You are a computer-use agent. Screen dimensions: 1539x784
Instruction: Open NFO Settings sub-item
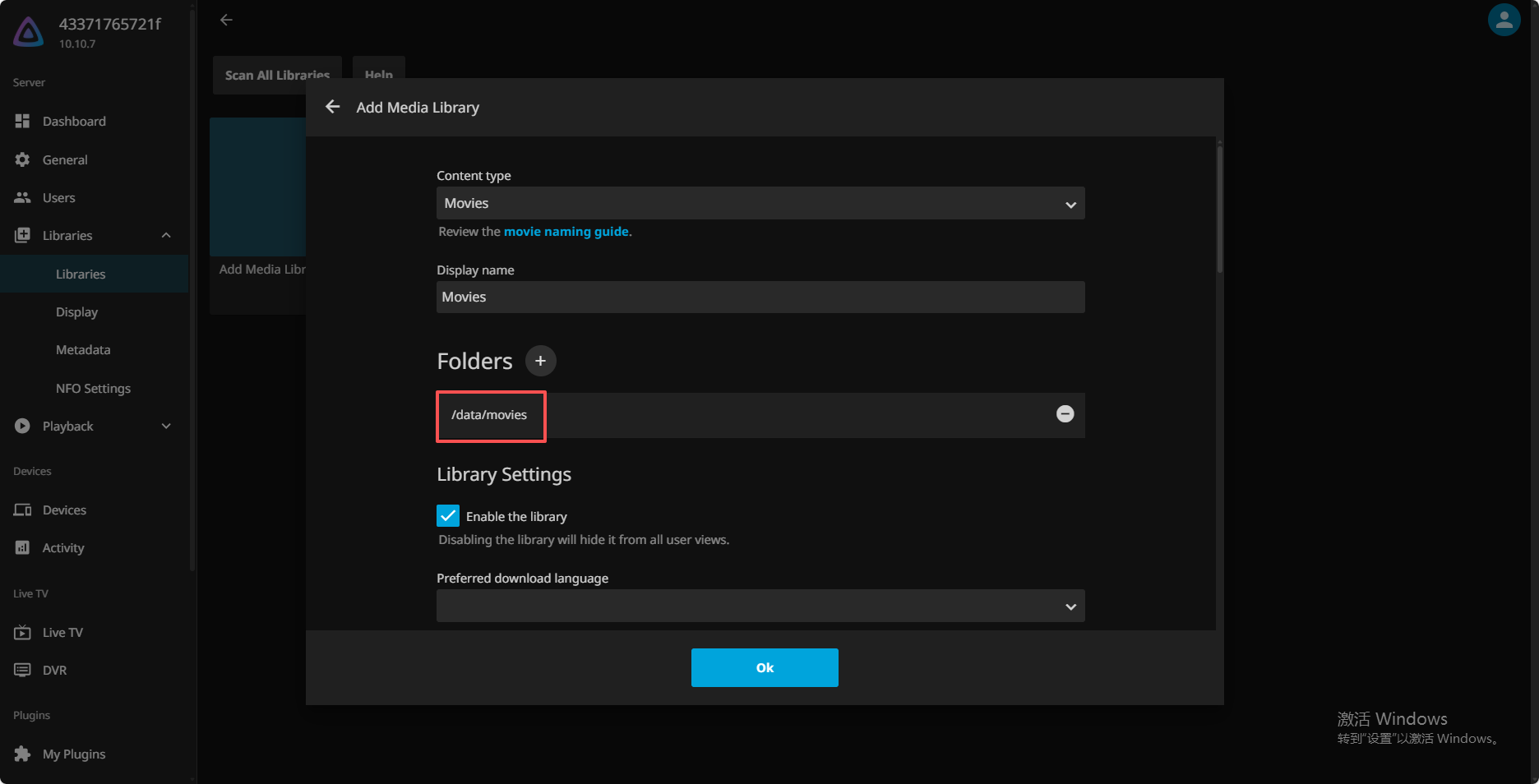pyautogui.click(x=95, y=388)
